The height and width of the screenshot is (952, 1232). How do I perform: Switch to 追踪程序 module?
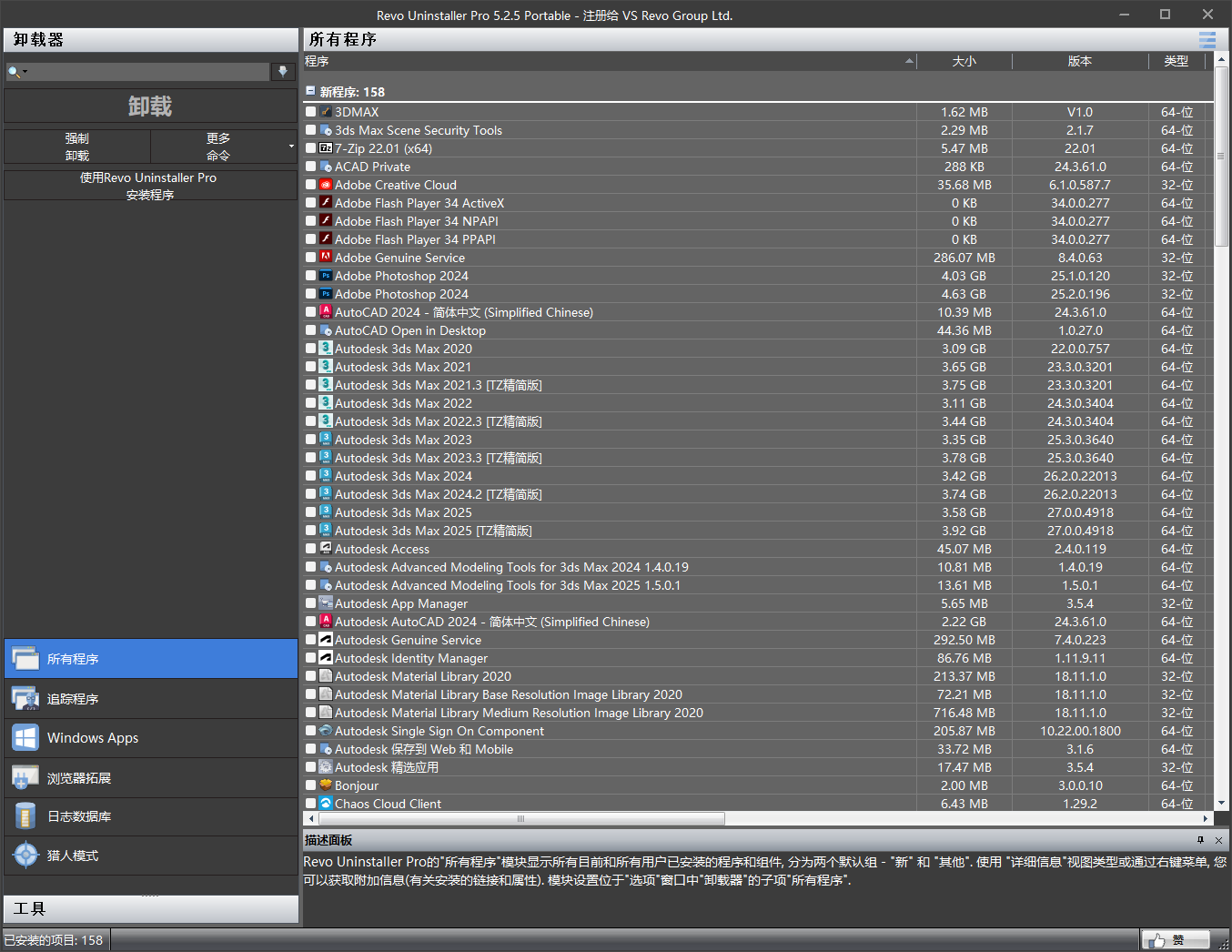point(151,698)
